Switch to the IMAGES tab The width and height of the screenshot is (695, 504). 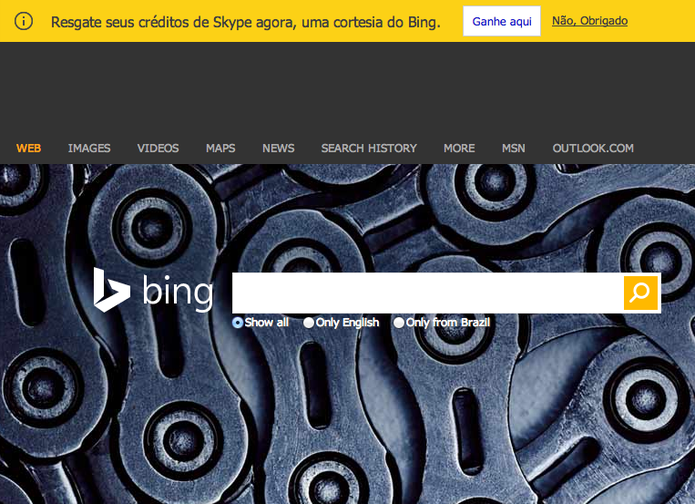(89, 148)
